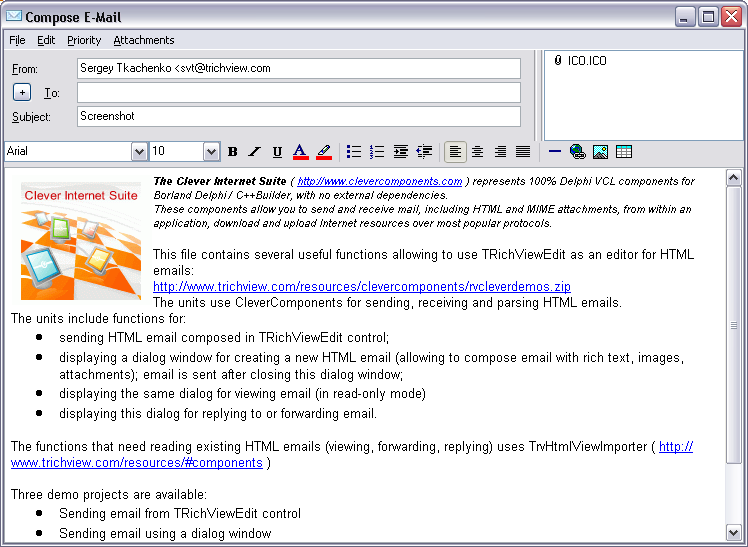Click the vertical scrollbar thumb

pyautogui.click(x=733, y=325)
